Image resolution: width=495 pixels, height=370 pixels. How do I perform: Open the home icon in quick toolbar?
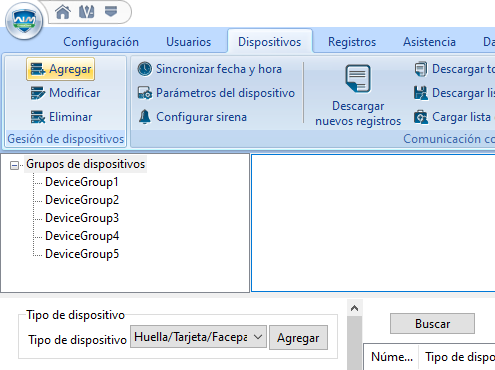[x=63, y=12]
